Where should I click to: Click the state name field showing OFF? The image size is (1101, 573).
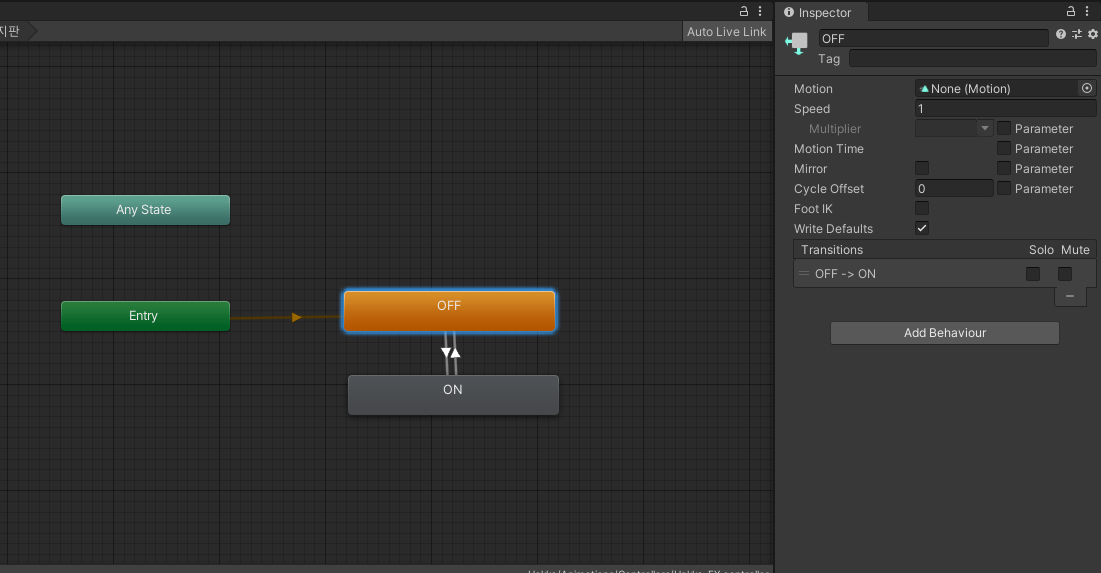tap(933, 39)
